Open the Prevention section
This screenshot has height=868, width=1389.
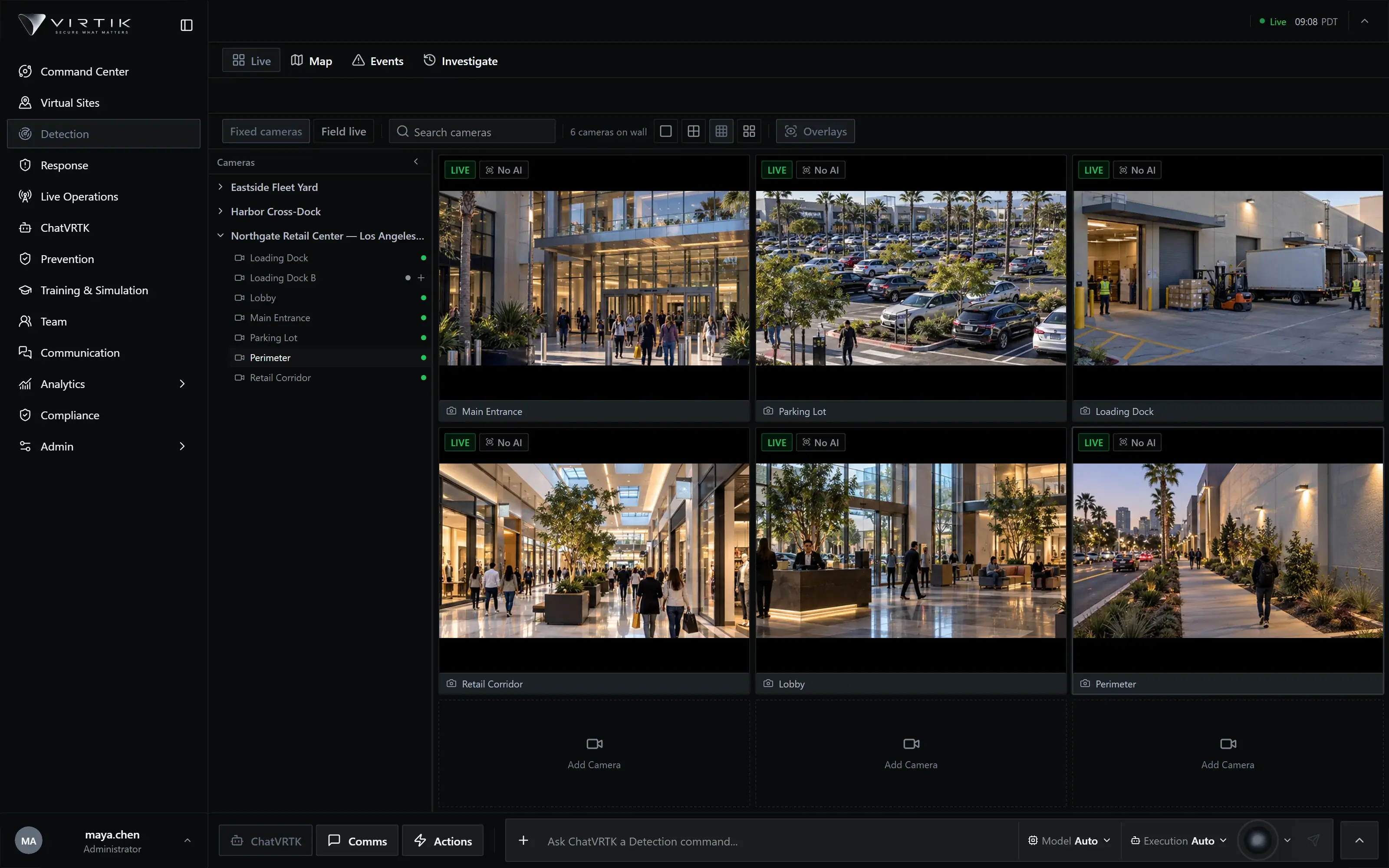point(103,259)
